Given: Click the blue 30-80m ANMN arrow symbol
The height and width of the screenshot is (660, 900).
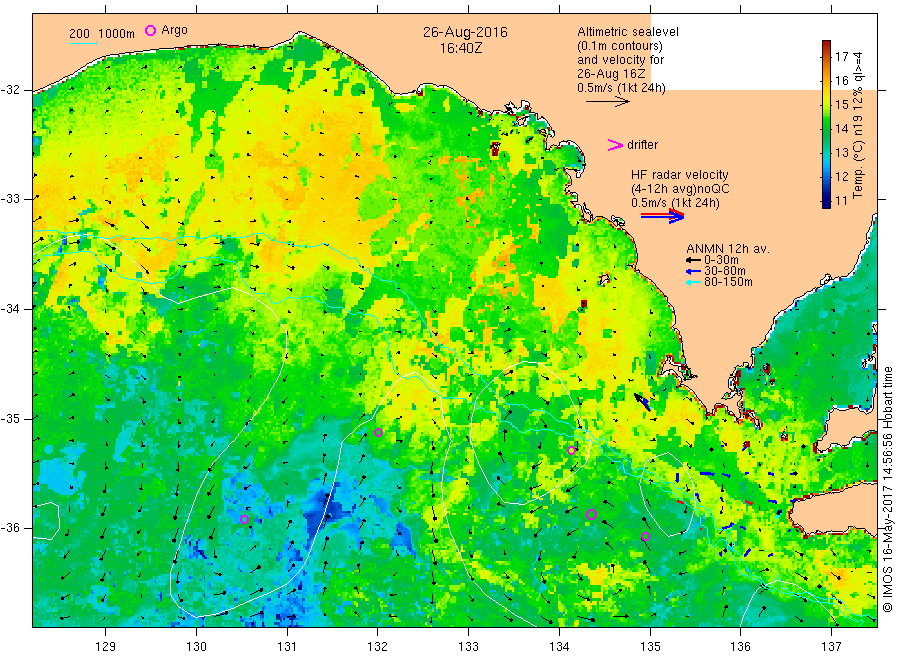Looking at the screenshot, I should point(694,271).
